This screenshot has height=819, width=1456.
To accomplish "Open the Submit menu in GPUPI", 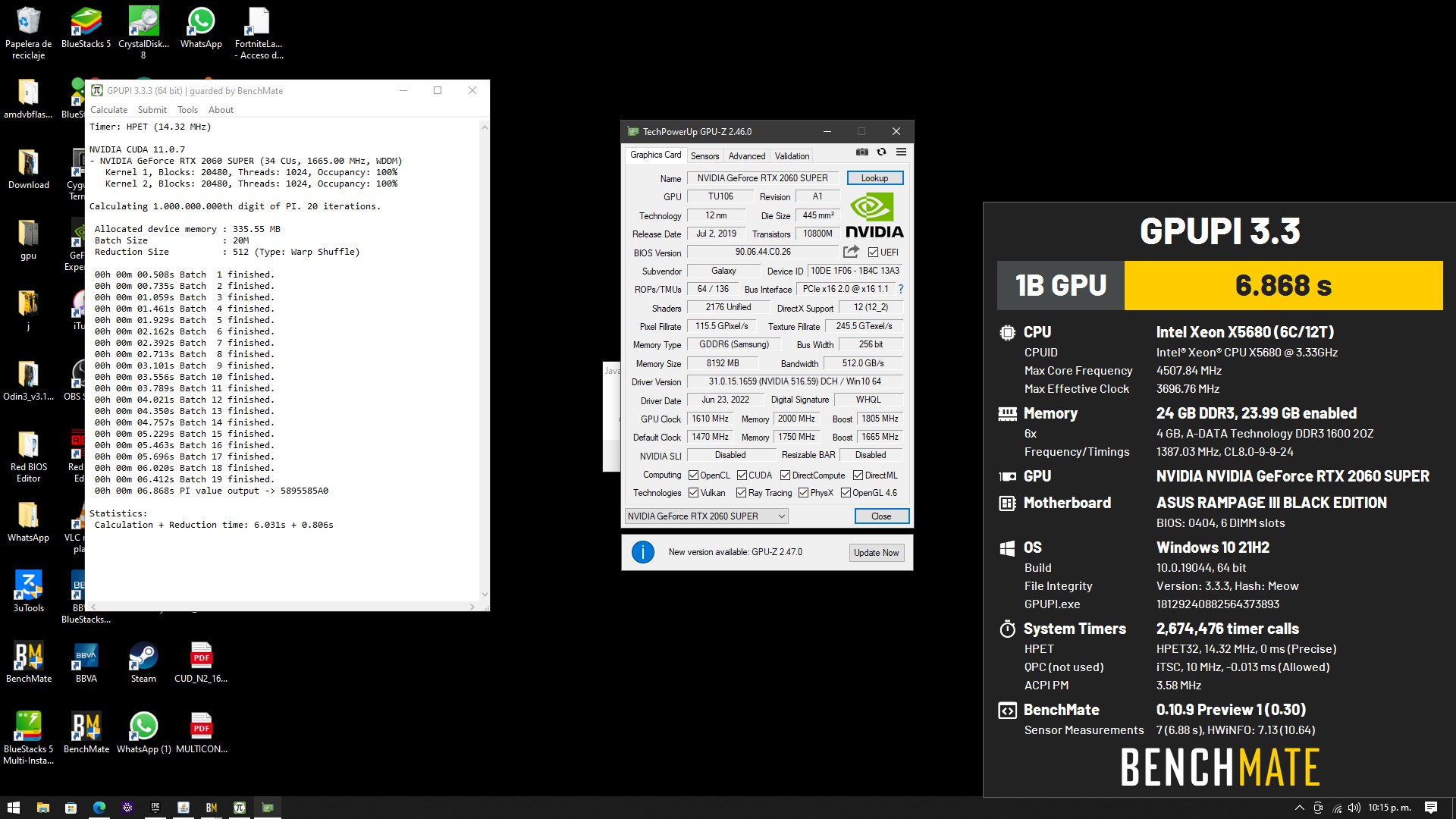I will 152,110.
